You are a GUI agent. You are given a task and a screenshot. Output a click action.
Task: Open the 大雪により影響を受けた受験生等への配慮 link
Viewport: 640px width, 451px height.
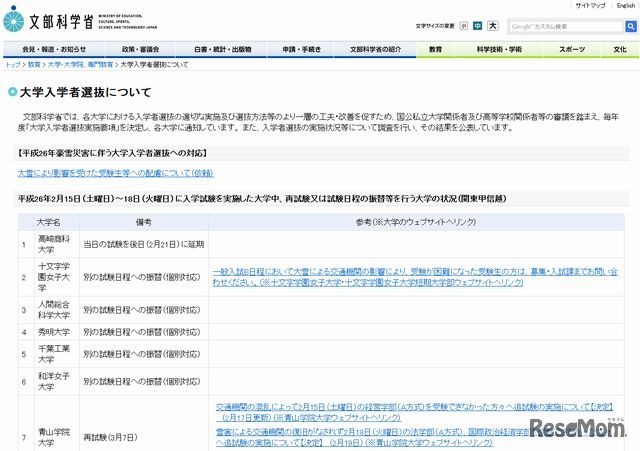click(116, 173)
